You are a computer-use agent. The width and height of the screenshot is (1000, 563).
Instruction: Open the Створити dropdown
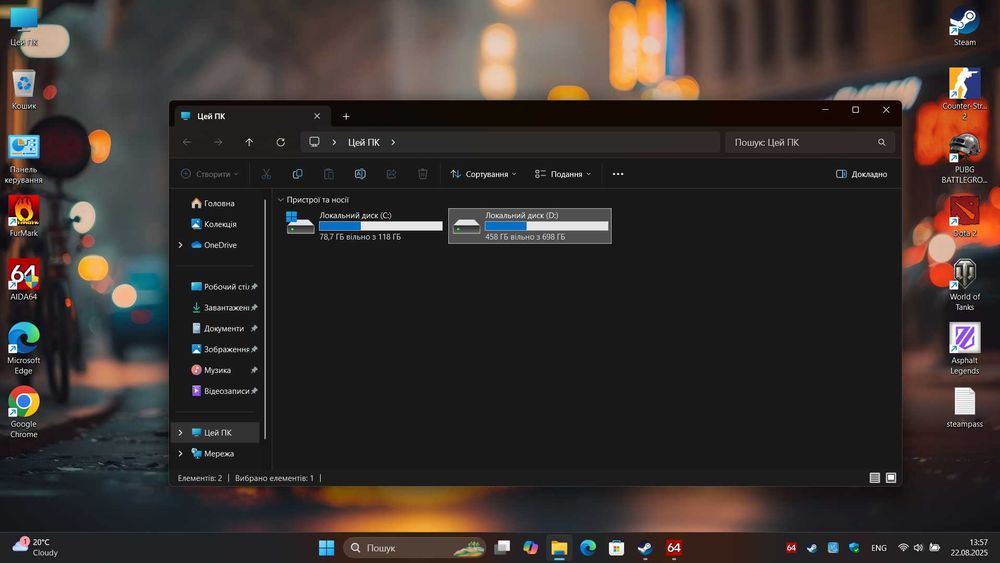pos(210,174)
